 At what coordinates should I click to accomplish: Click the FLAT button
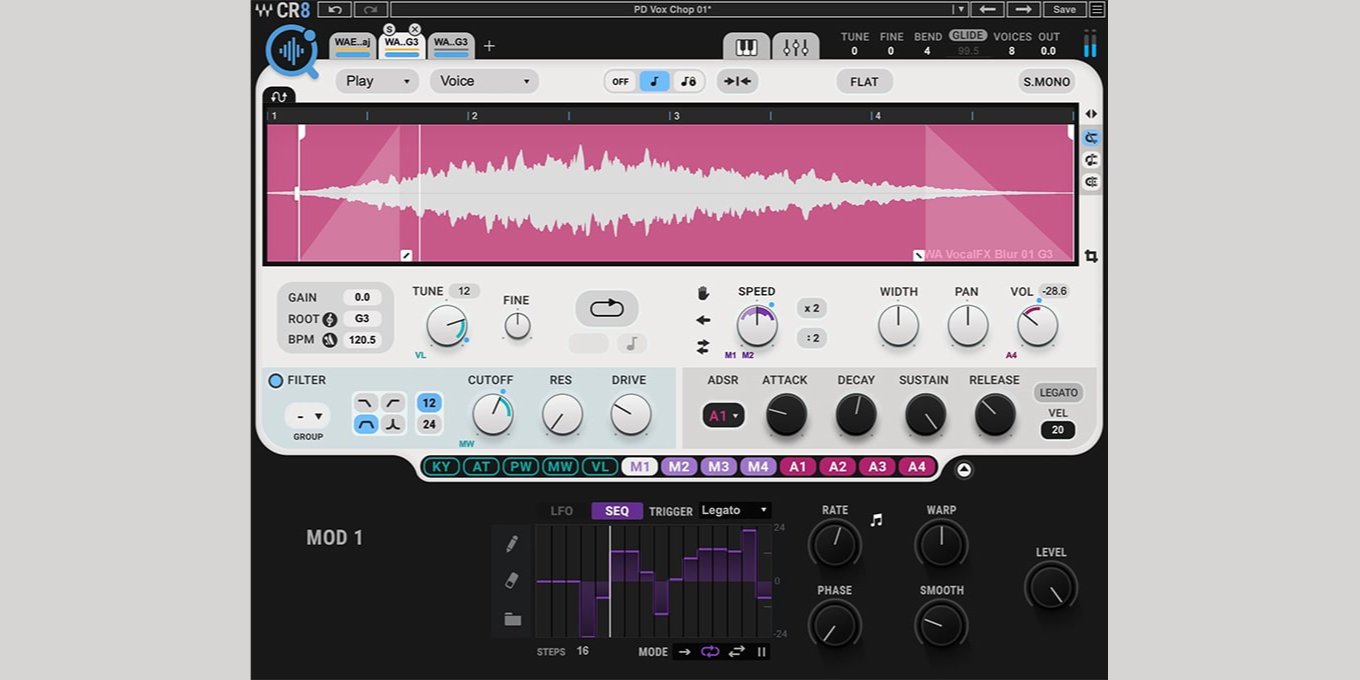864,82
